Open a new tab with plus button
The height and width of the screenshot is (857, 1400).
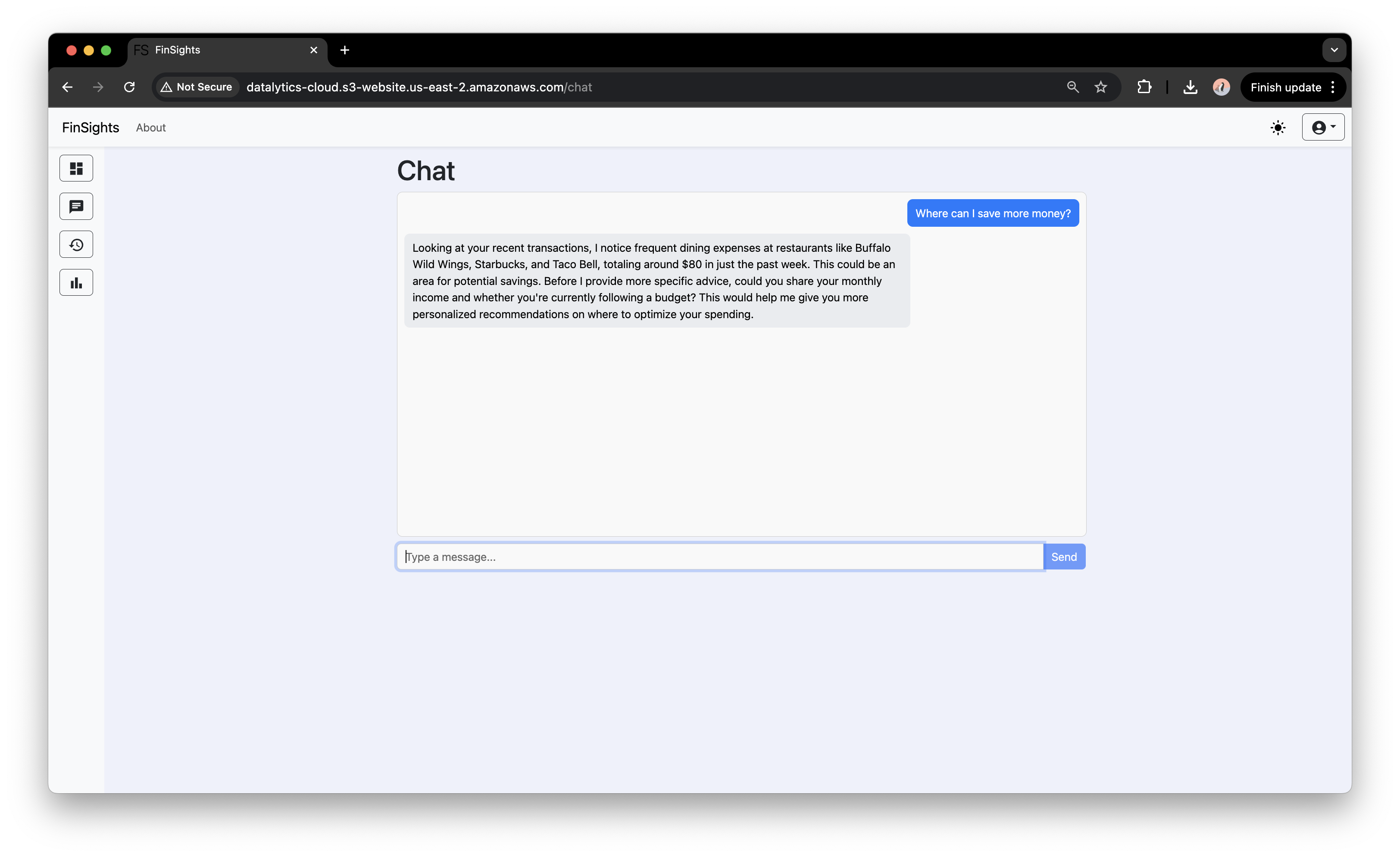click(x=344, y=50)
